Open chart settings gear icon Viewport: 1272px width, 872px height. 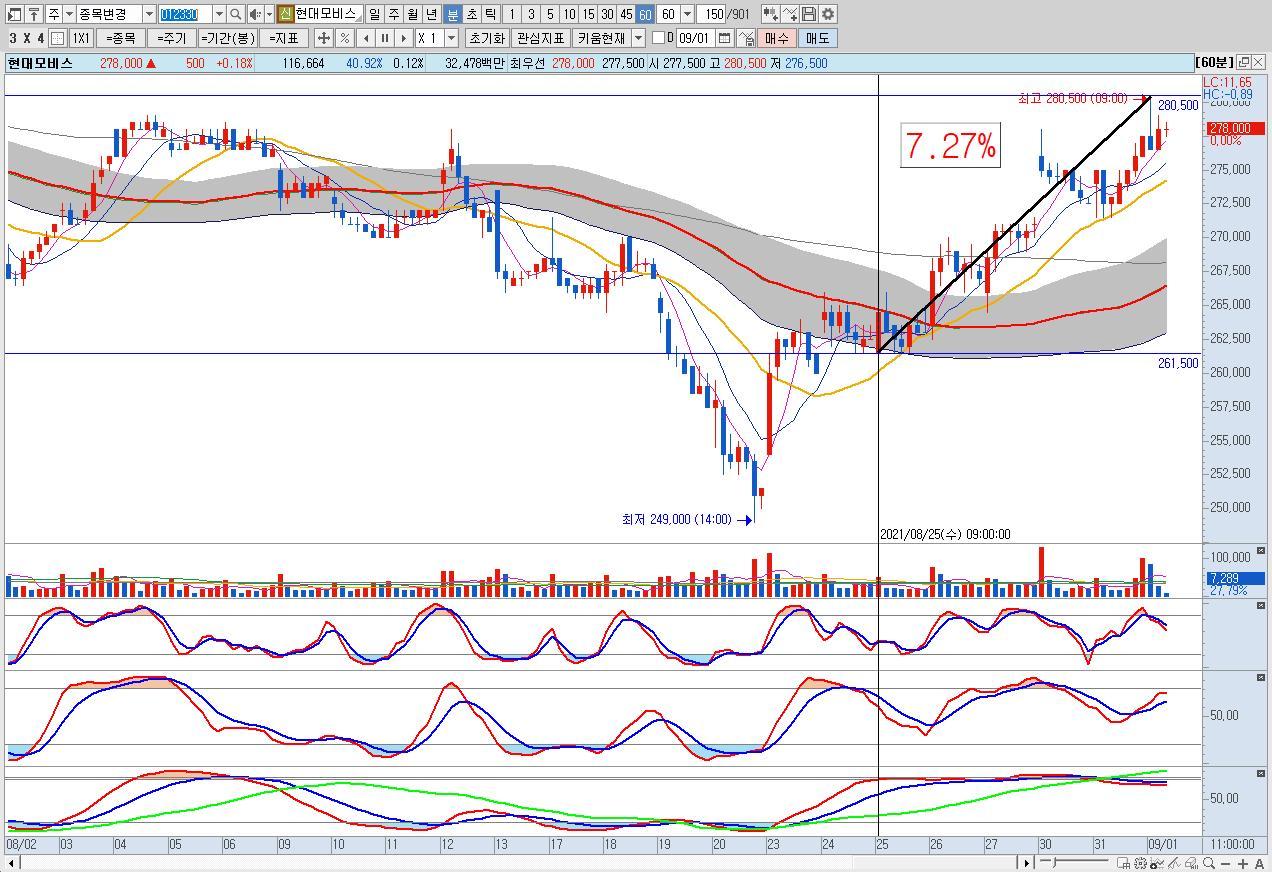click(x=828, y=14)
